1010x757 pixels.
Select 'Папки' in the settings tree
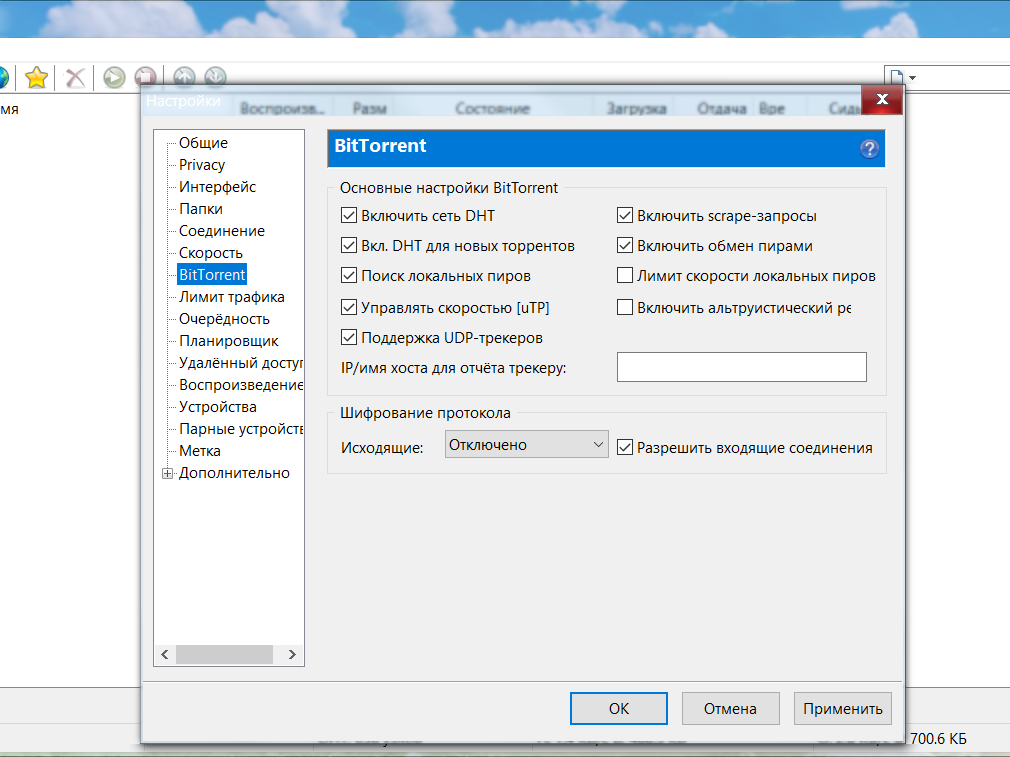tap(200, 209)
